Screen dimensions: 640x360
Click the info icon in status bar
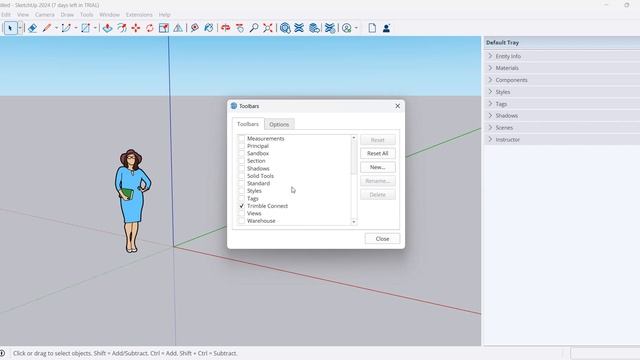2,353
